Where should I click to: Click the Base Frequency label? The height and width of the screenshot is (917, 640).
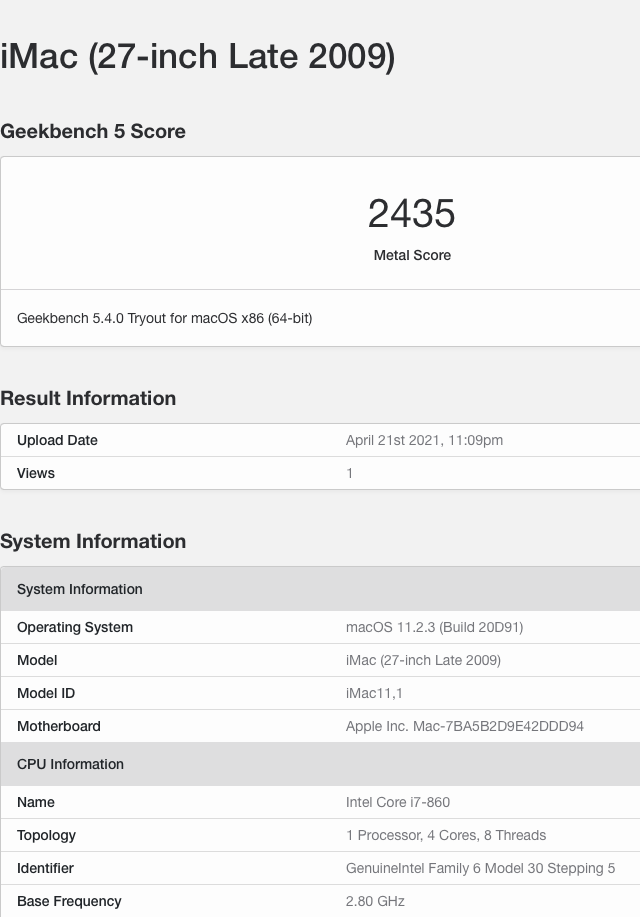(69, 902)
